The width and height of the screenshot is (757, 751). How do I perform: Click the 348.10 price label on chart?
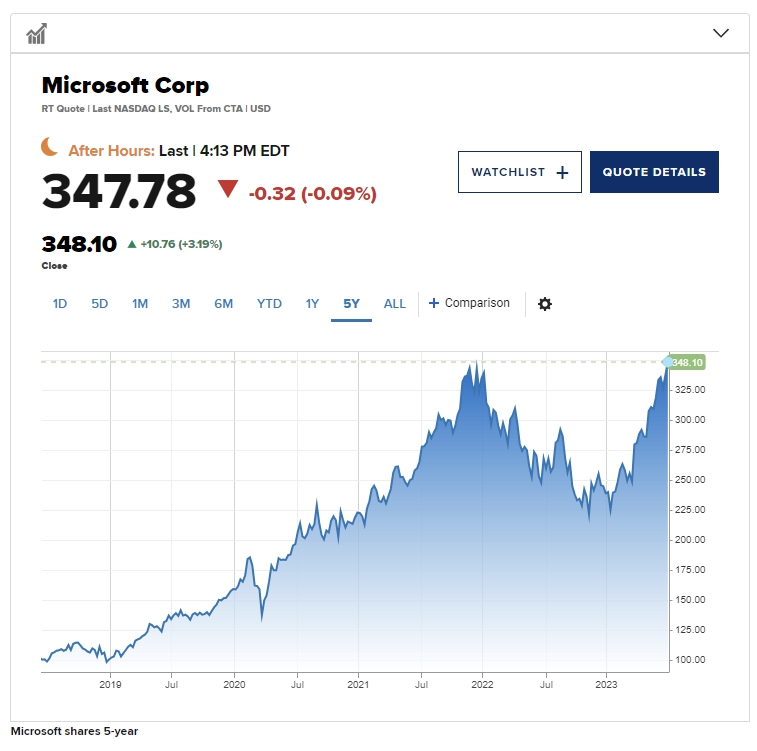point(687,362)
